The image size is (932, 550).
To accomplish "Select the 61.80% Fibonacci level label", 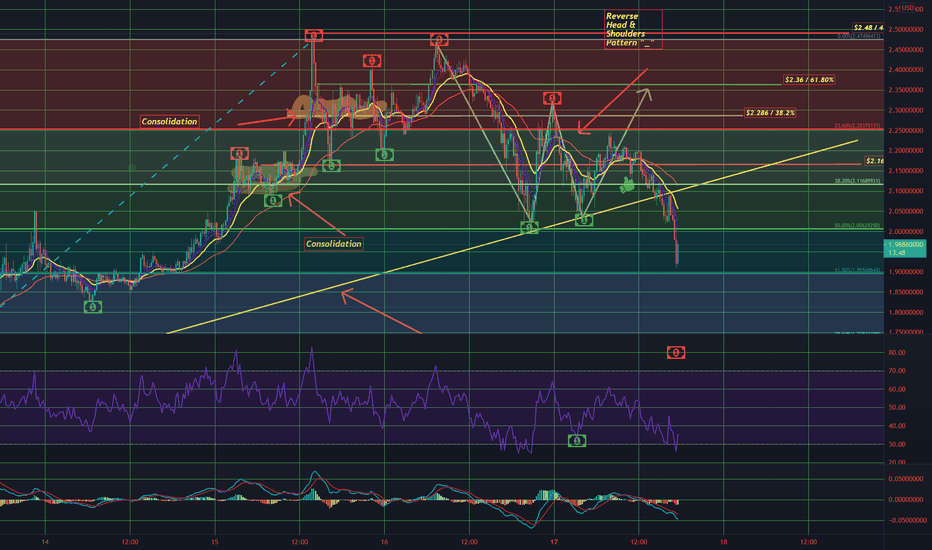I will (x=857, y=271).
